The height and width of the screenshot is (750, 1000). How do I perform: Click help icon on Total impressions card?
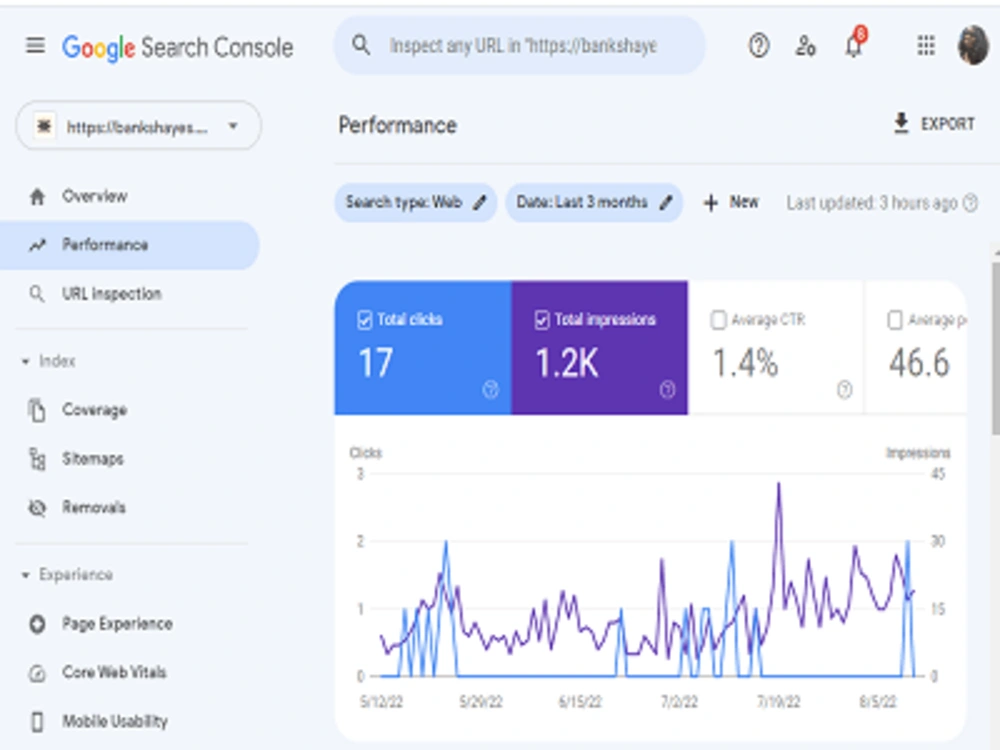(667, 389)
